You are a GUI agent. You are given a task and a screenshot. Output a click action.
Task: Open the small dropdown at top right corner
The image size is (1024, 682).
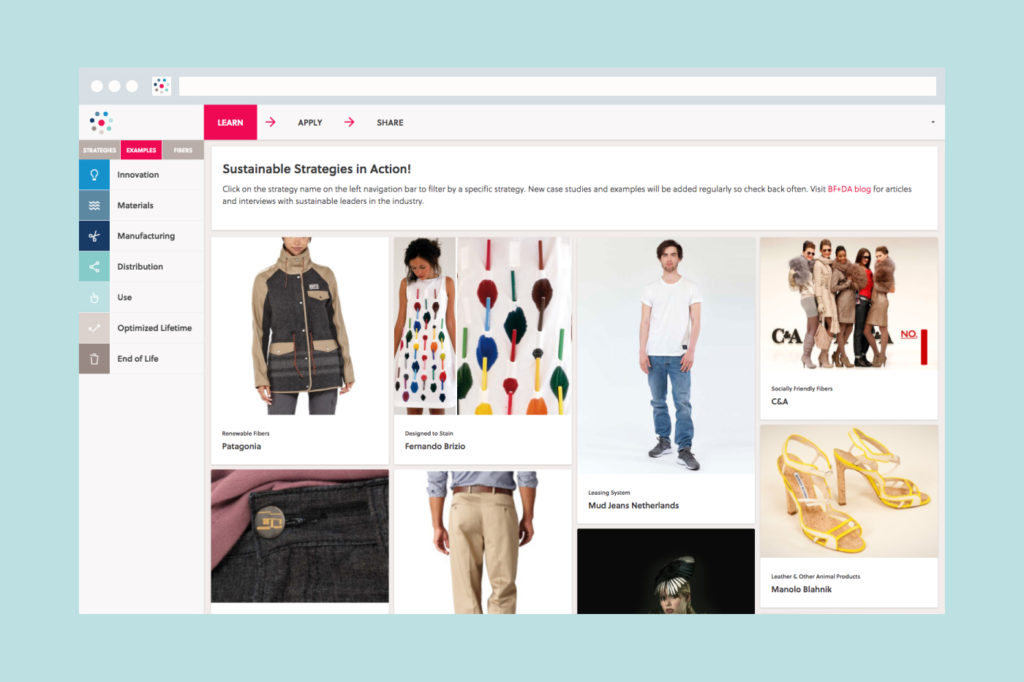click(x=933, y=122)
